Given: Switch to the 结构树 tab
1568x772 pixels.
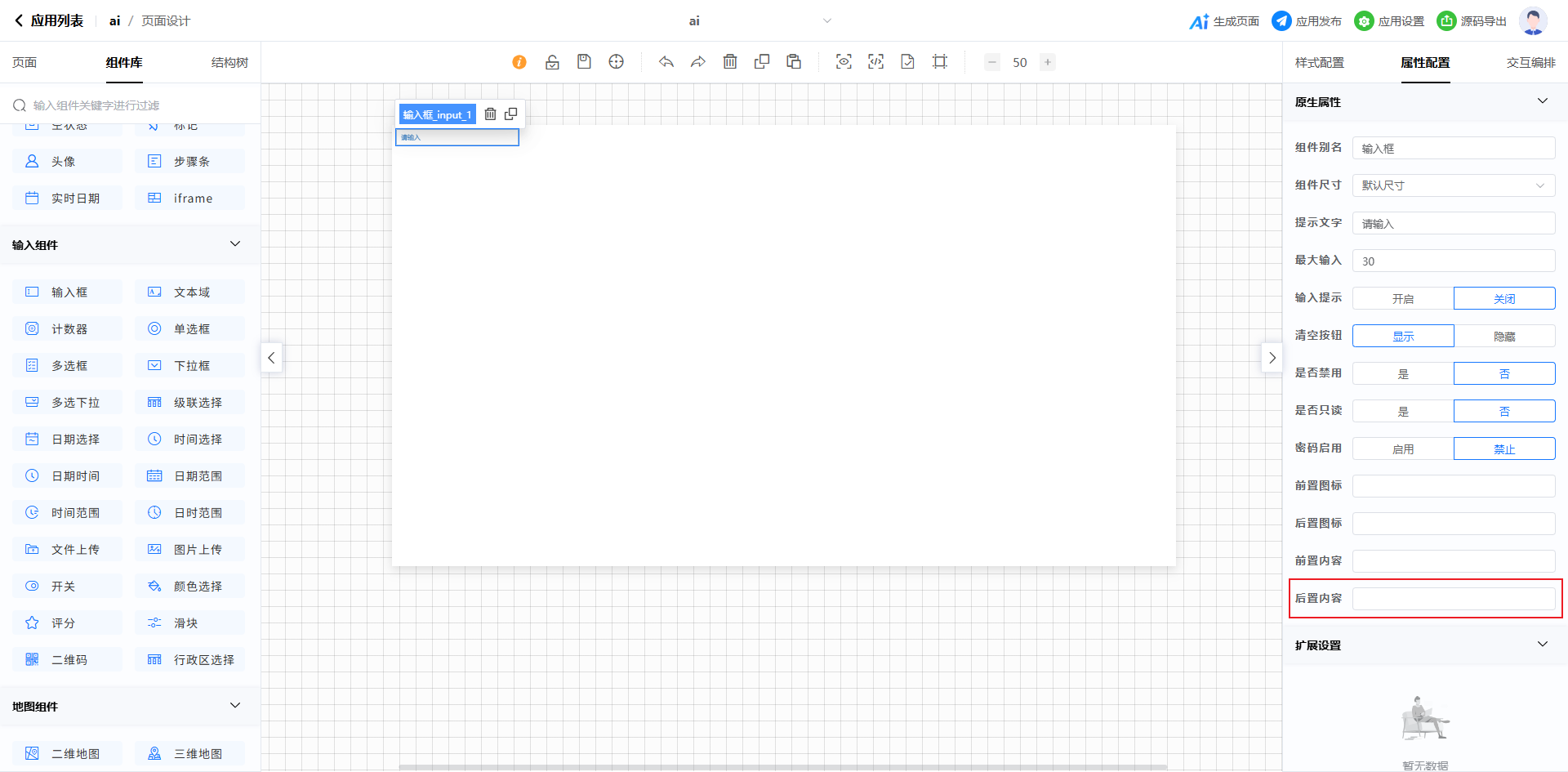Looking at the screenshot, I should pos(229,63).
